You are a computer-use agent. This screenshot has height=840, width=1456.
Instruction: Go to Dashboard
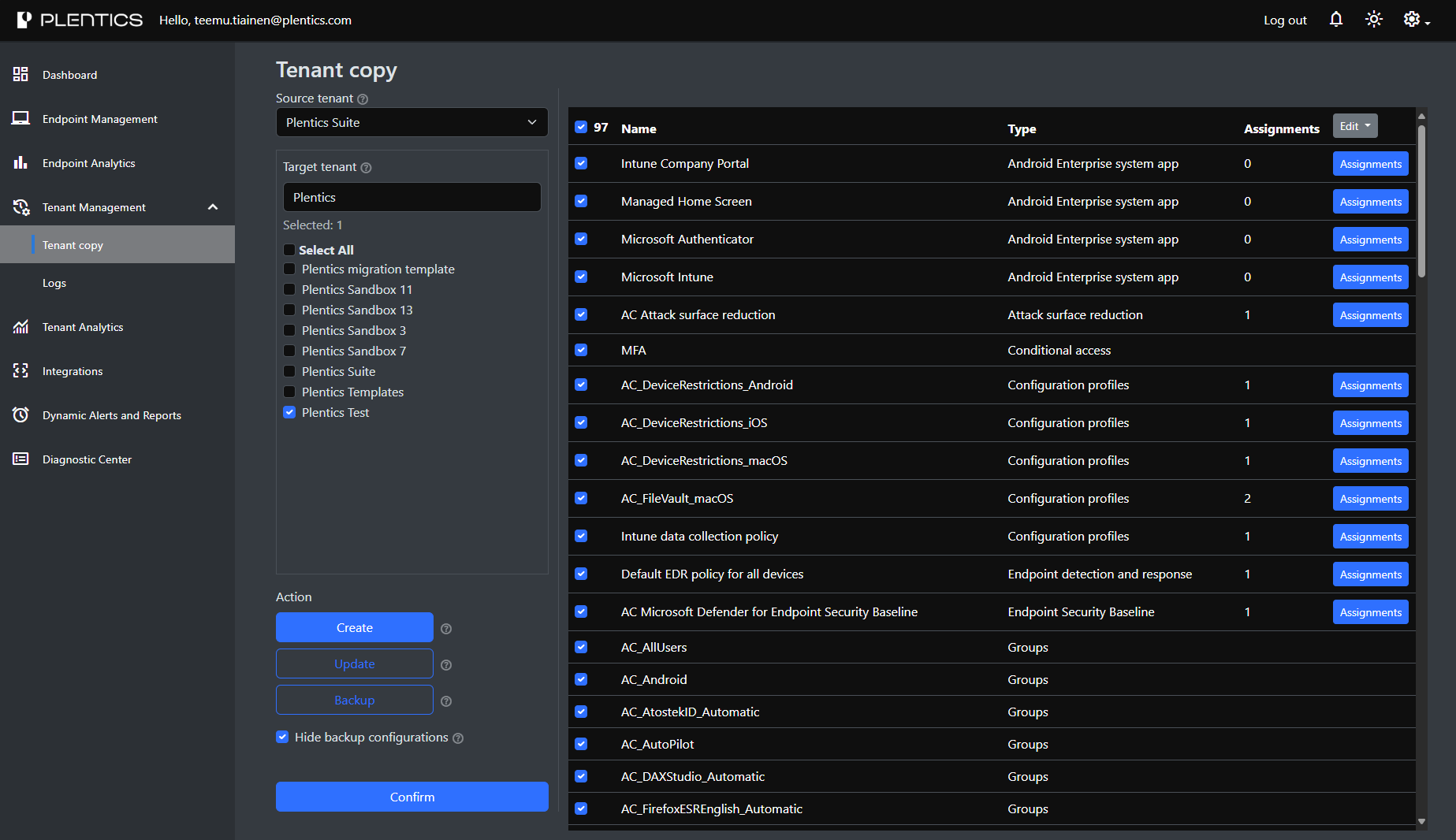[x=70, y=75]
